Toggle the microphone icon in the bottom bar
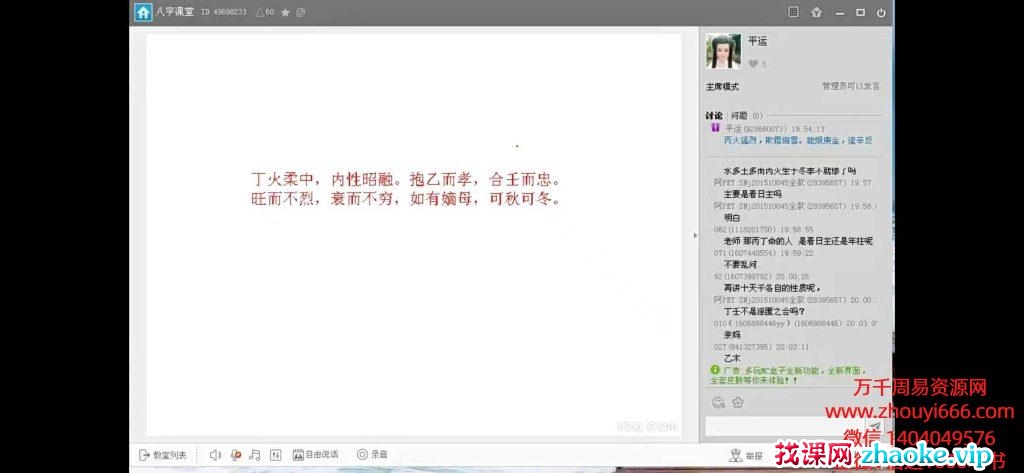Image resolution: width=1024 pixels, height=473 pixels. pyautogui.click(x=236, y=455)
